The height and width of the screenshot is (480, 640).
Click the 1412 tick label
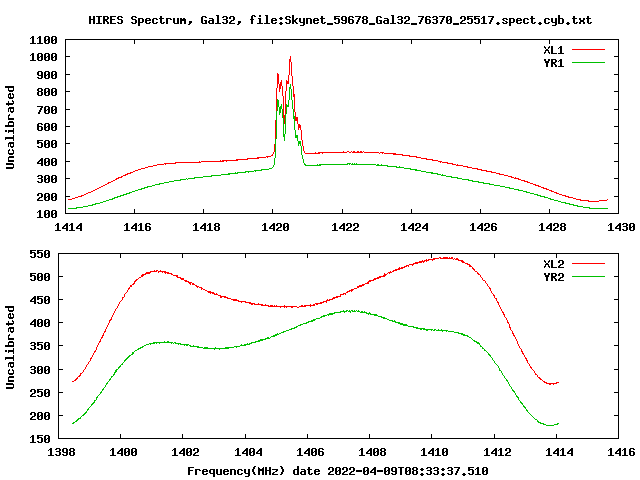[x=497, y=452]
